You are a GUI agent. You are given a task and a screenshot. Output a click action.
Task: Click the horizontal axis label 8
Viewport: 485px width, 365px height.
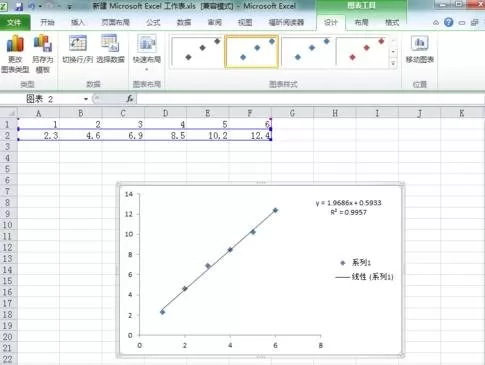pos(320,346)
